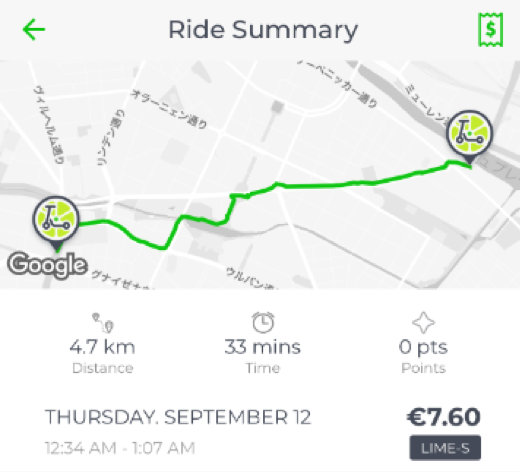Click the Google logo on map
This screenshot has height=472, width=520.
47,265
